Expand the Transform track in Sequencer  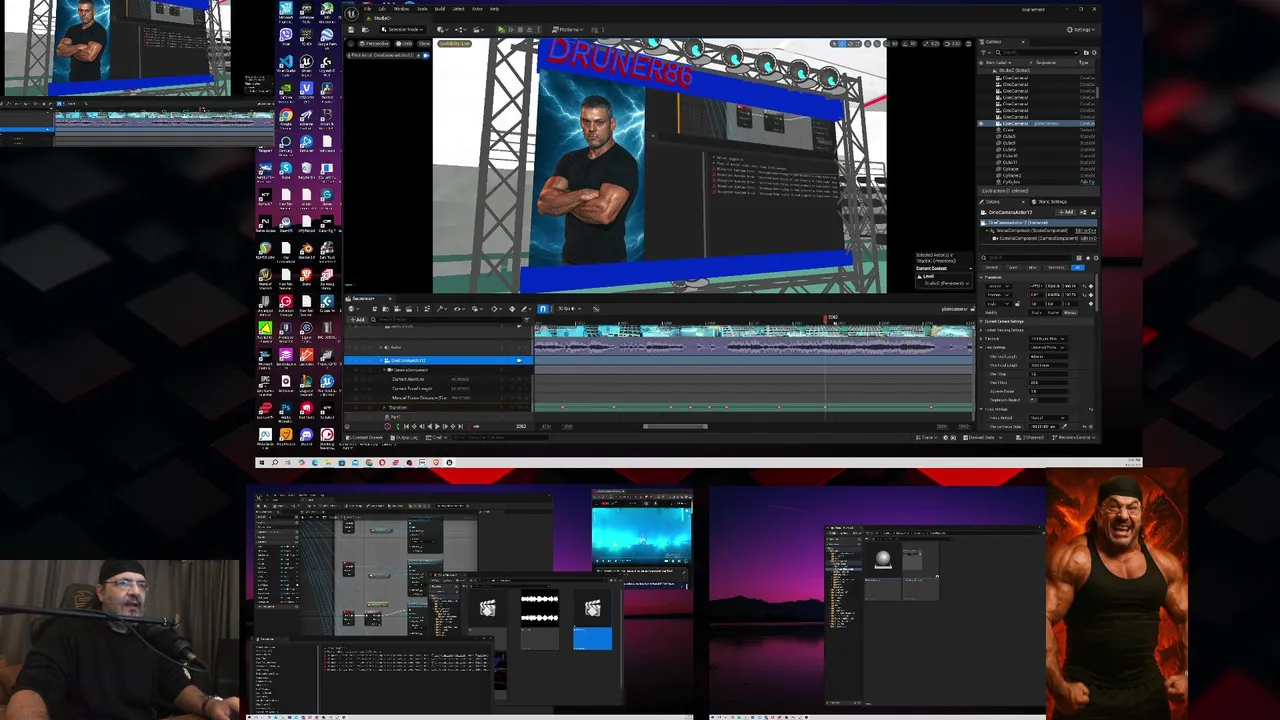[x=384, y=407]
